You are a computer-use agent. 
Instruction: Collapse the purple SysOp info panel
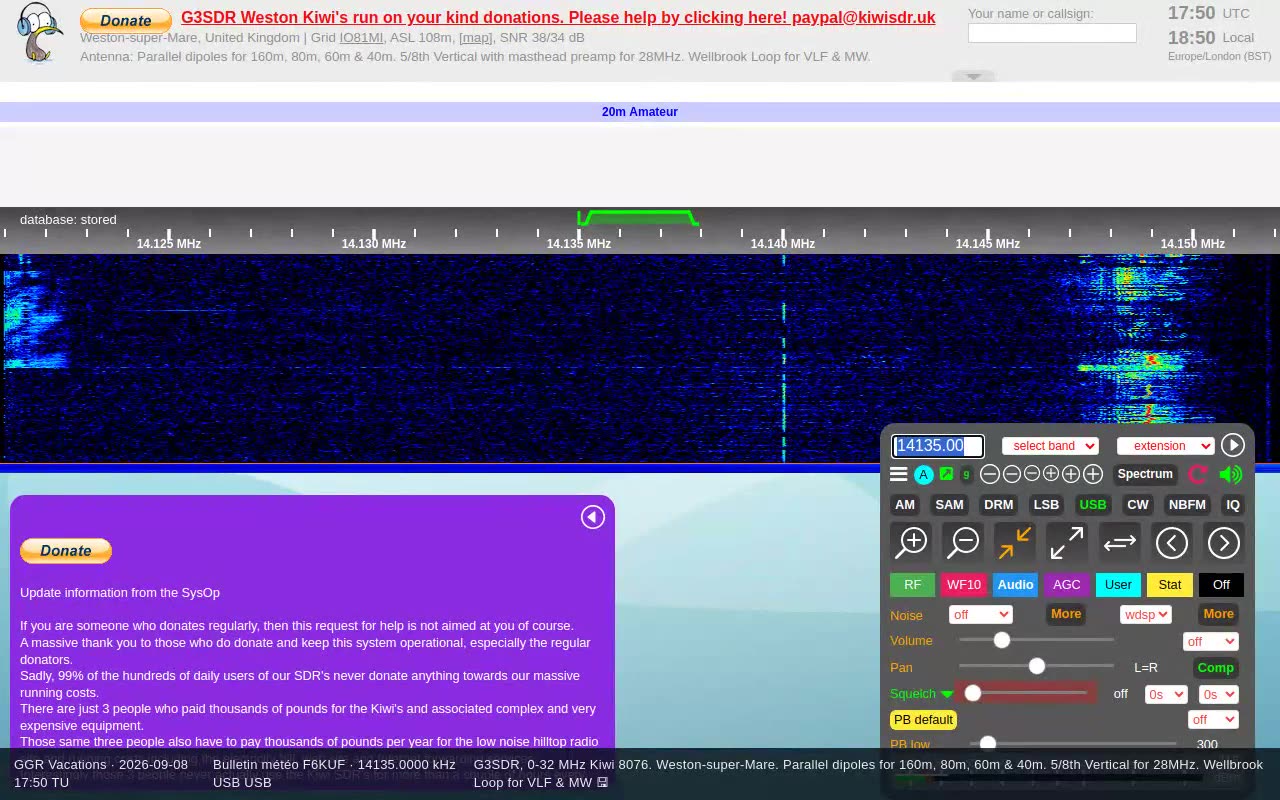tap(593, 517)
